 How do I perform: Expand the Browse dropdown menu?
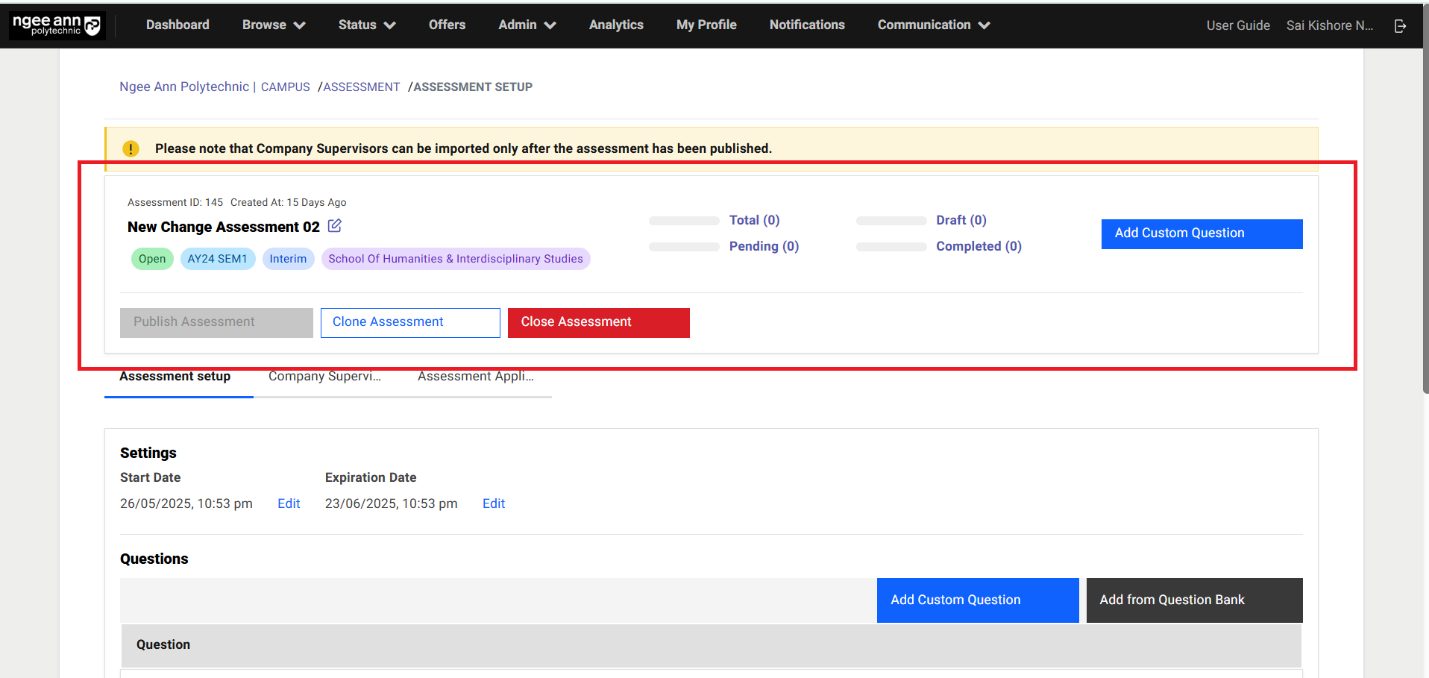(273, 25)
